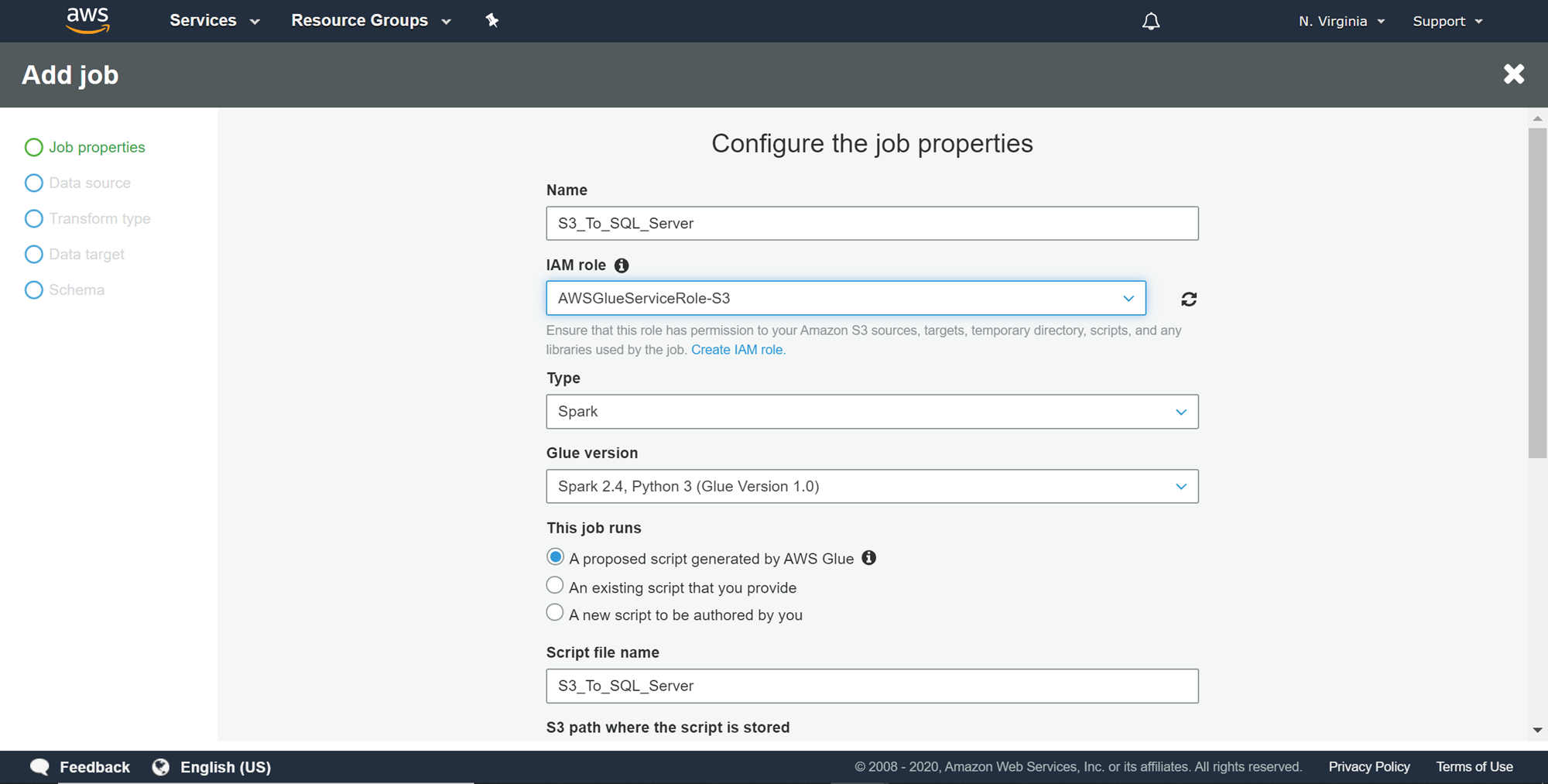The image size is (1548, 784).
Task: Close the Add job dialog
Action: (1514, 74)
